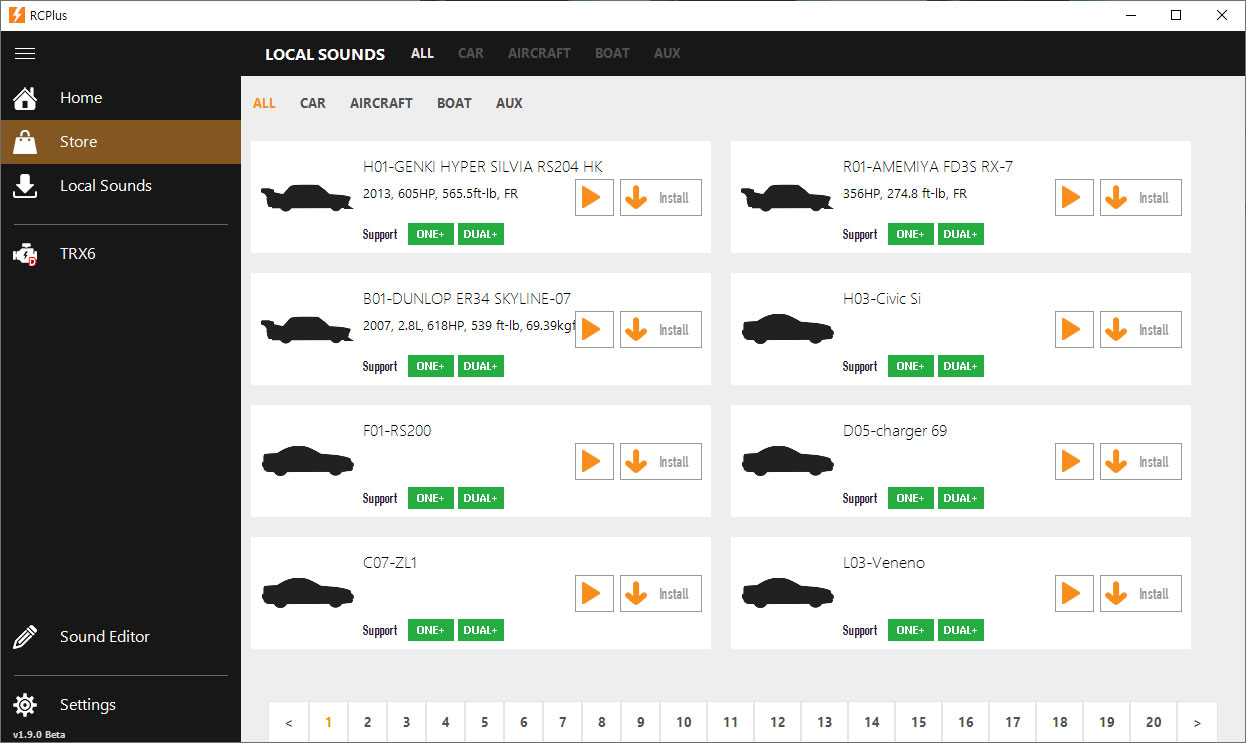Click the H01-GENKI Silvia car thumbnail
The image size is (1246, 743).
(x=307, y=198)
